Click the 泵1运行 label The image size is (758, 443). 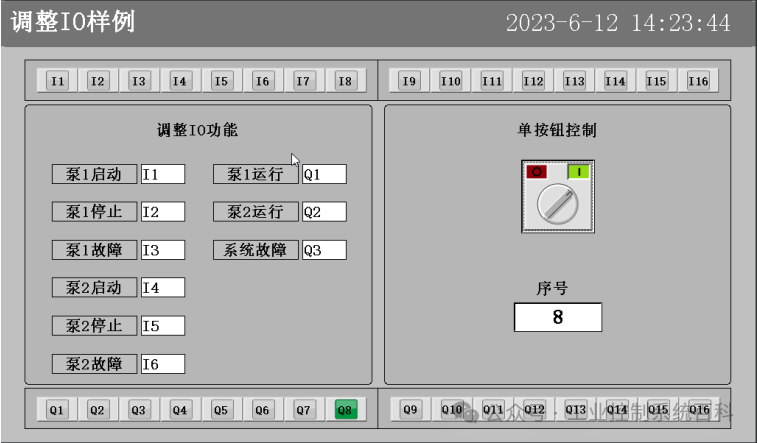point(256,174)
